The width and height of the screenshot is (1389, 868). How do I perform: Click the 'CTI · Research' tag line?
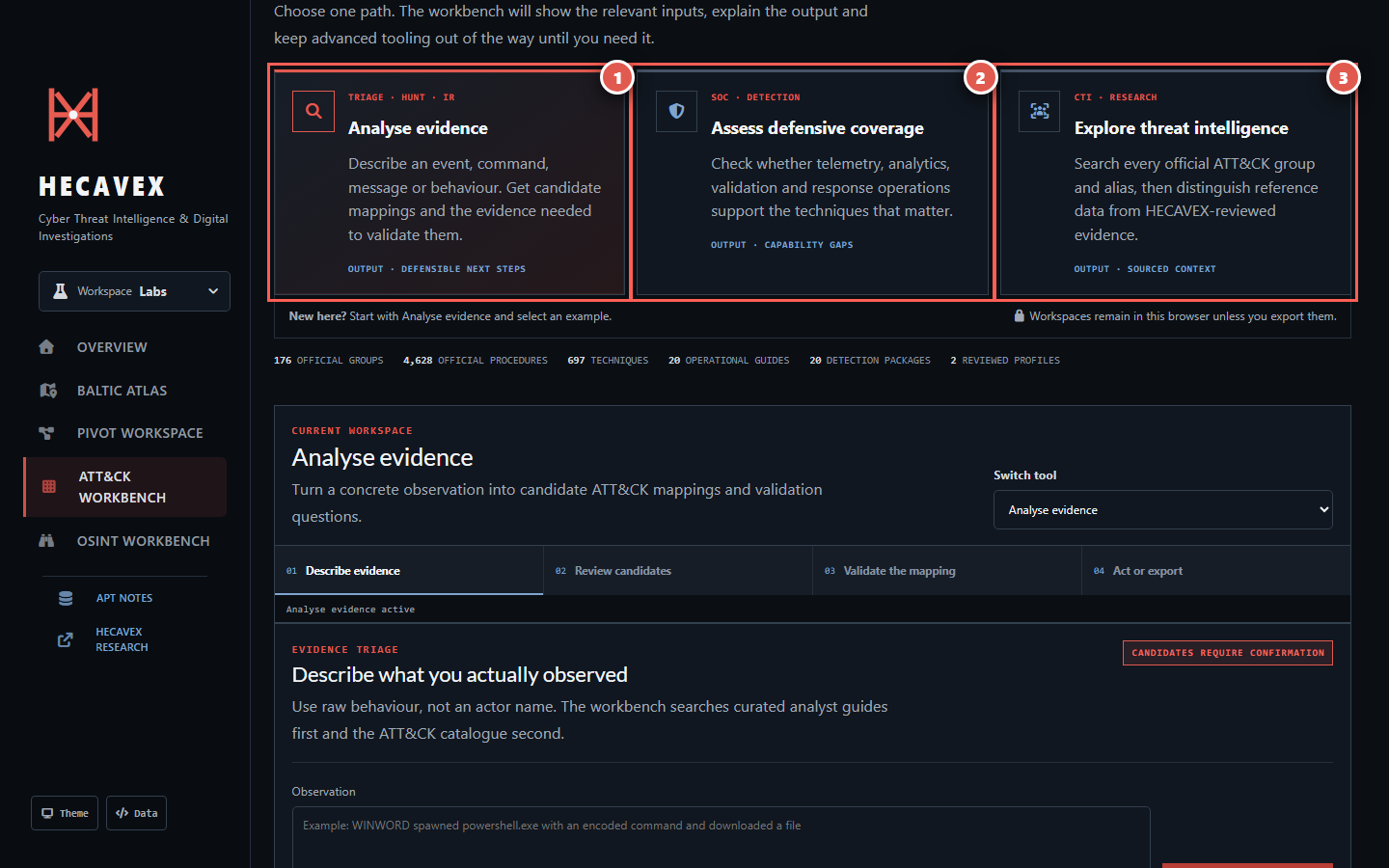[x=1116, y=97]
